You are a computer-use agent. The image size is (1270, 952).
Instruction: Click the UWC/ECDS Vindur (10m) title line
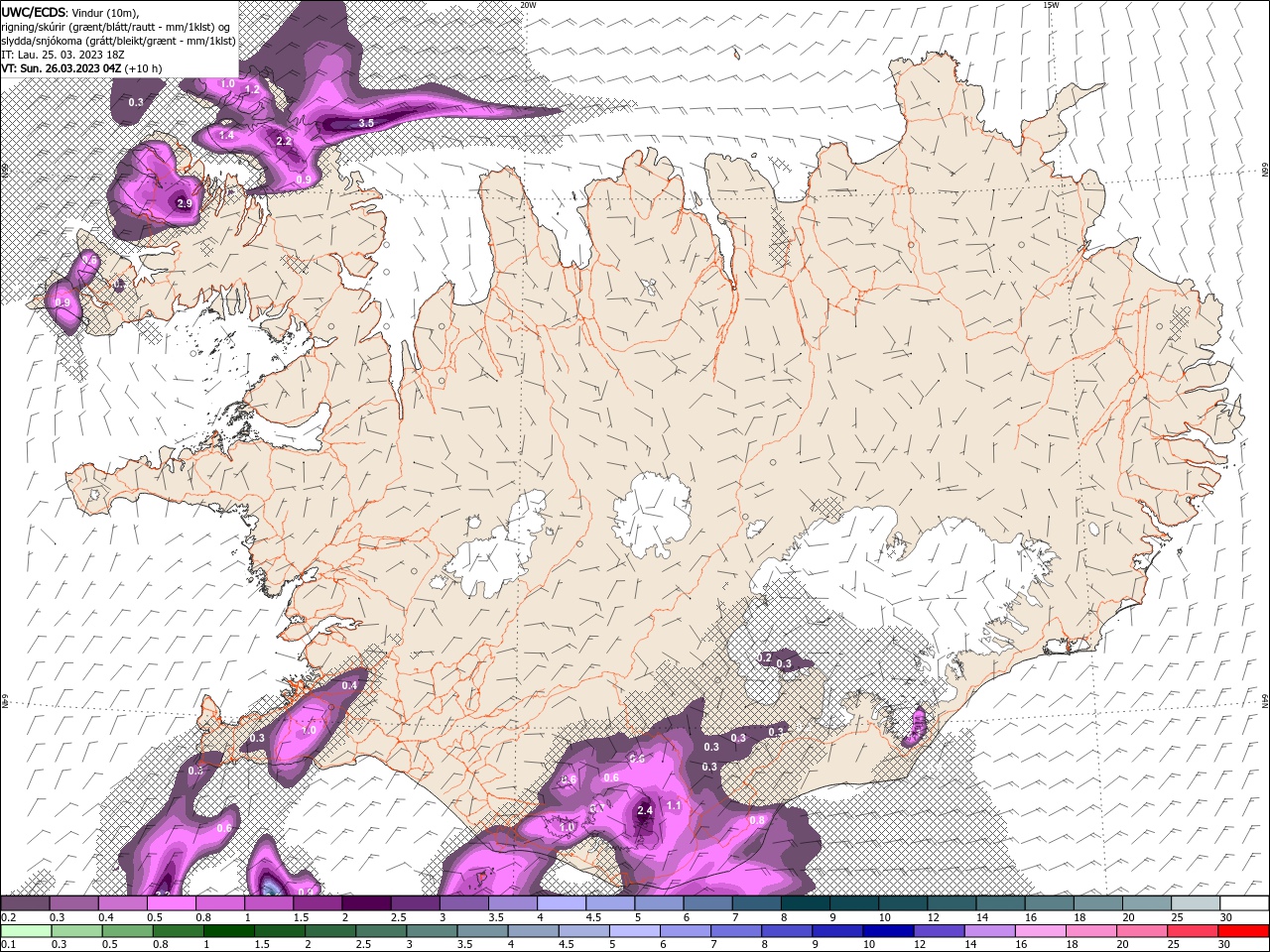click(x=70, y=12)
